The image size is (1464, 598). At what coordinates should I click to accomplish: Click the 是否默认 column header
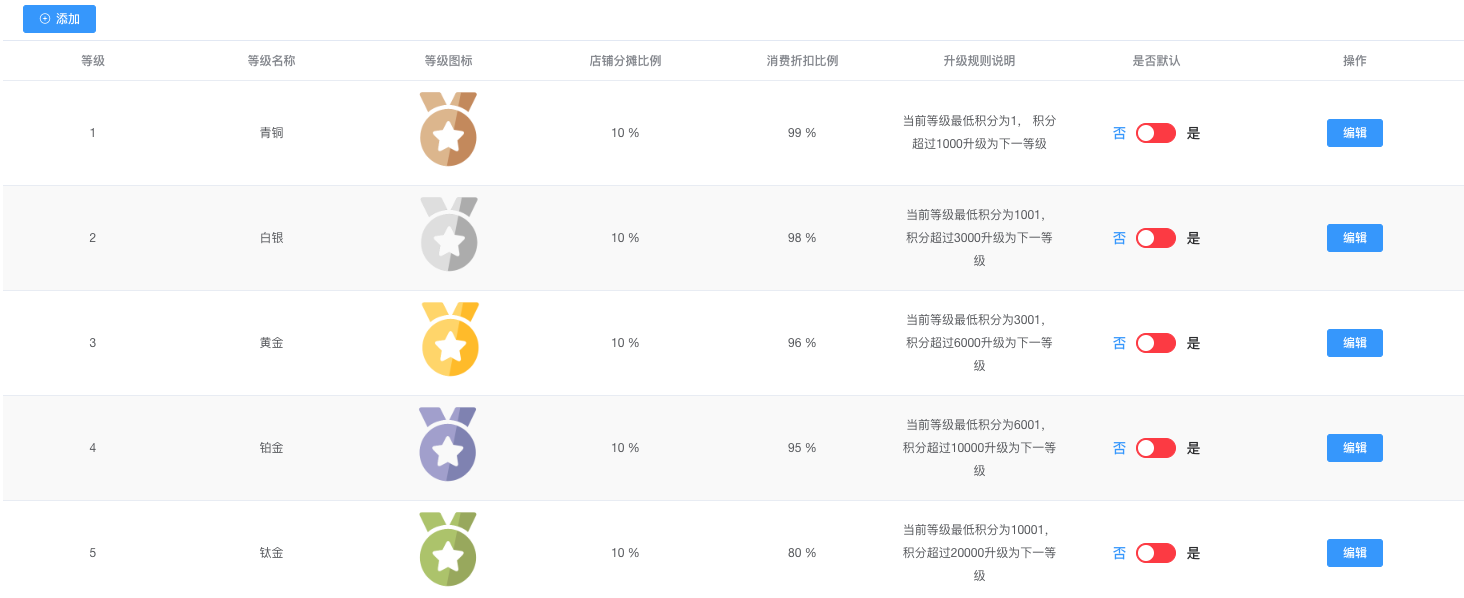pos(1156,61)
